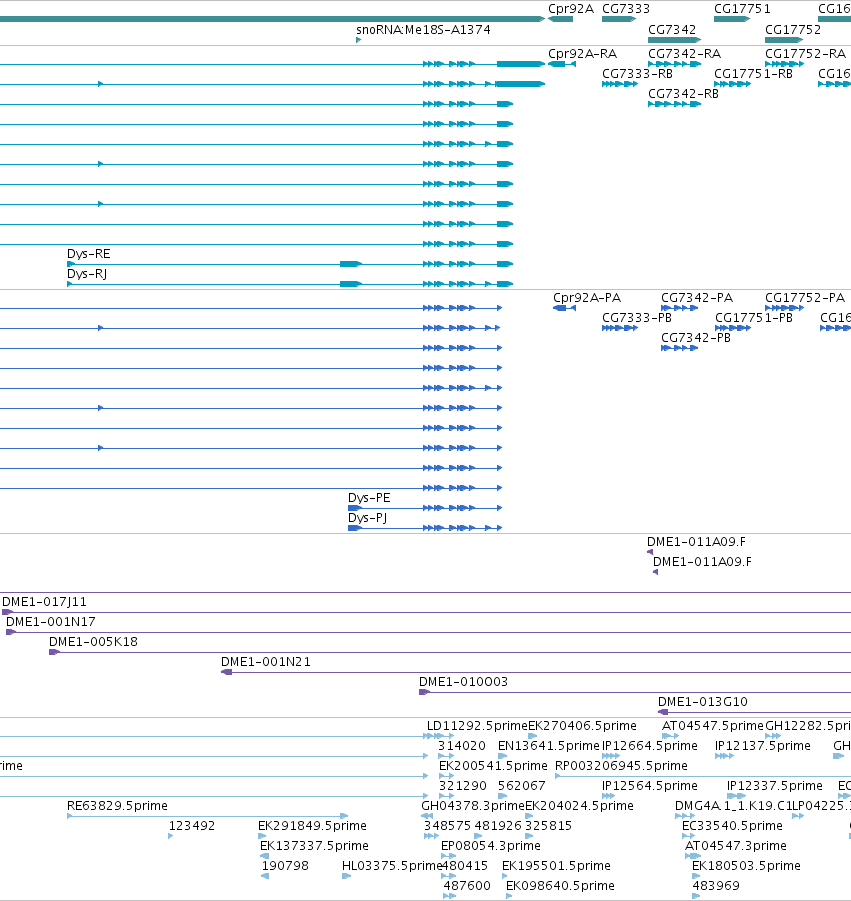Viewport: 851px width, 901px height.
Task: Click the AT04547.5prime EST label
Action: [x=713, y=726]
